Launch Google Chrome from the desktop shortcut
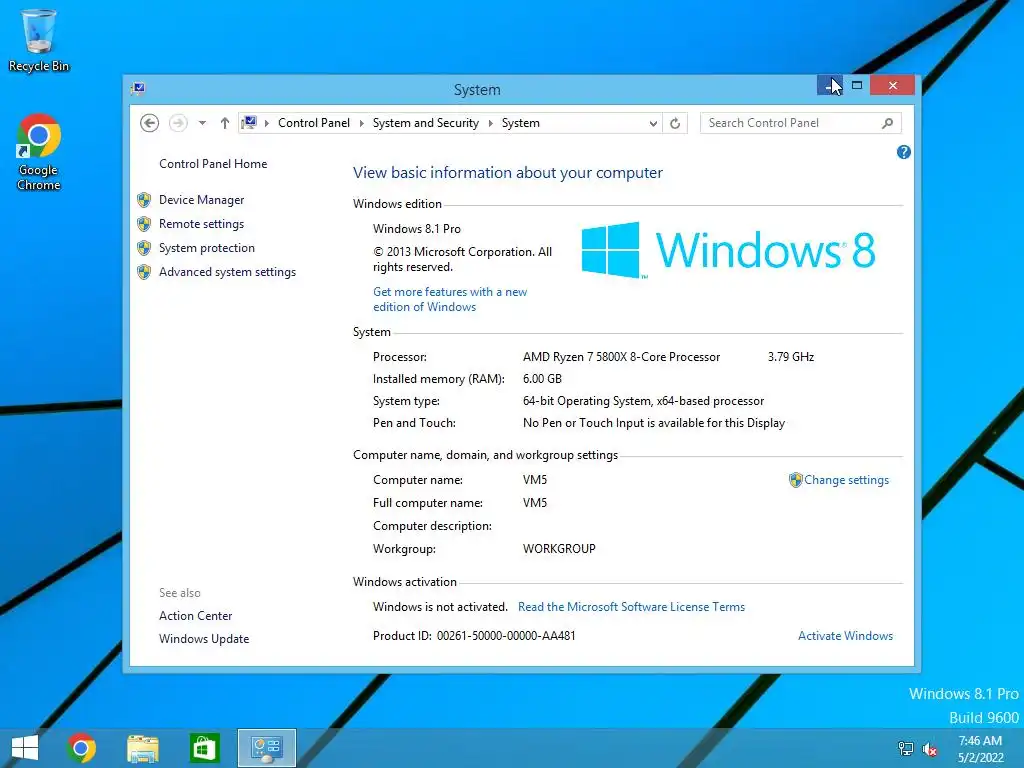 39,152
